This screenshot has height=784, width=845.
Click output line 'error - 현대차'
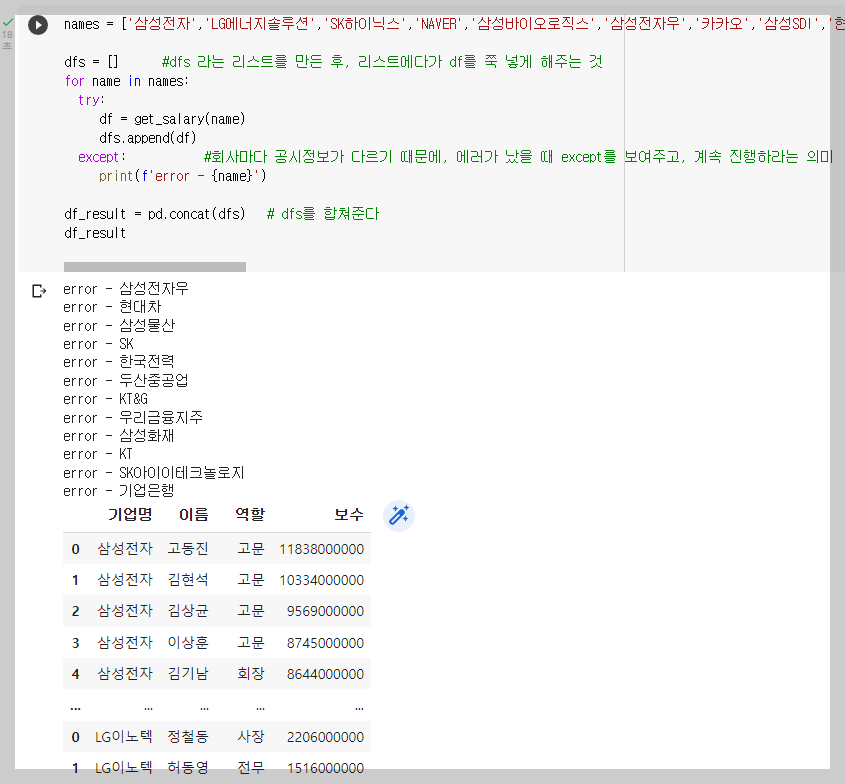coord(112,307)
